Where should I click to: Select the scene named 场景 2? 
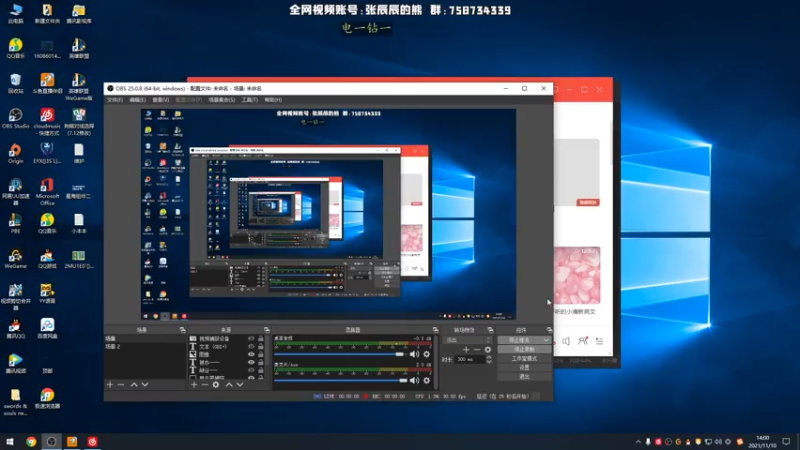[x=145, y=346]
